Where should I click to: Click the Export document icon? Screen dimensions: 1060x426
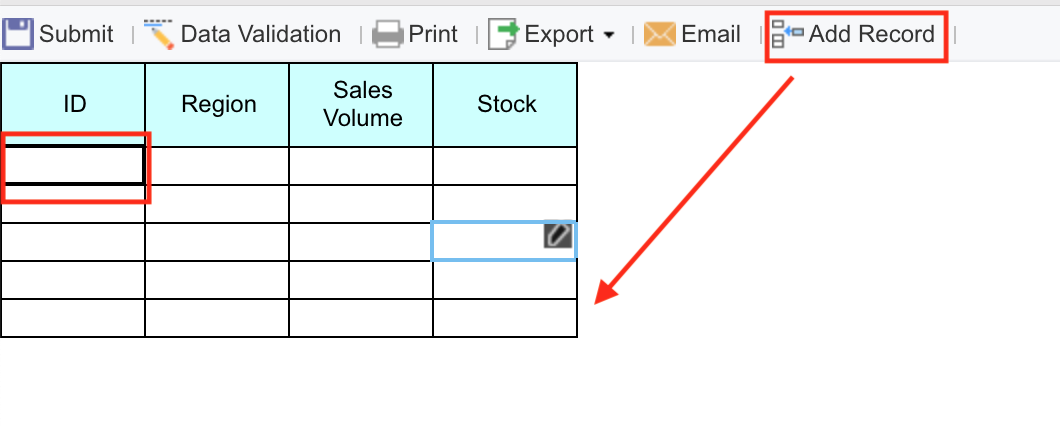[x=503, y=35]
